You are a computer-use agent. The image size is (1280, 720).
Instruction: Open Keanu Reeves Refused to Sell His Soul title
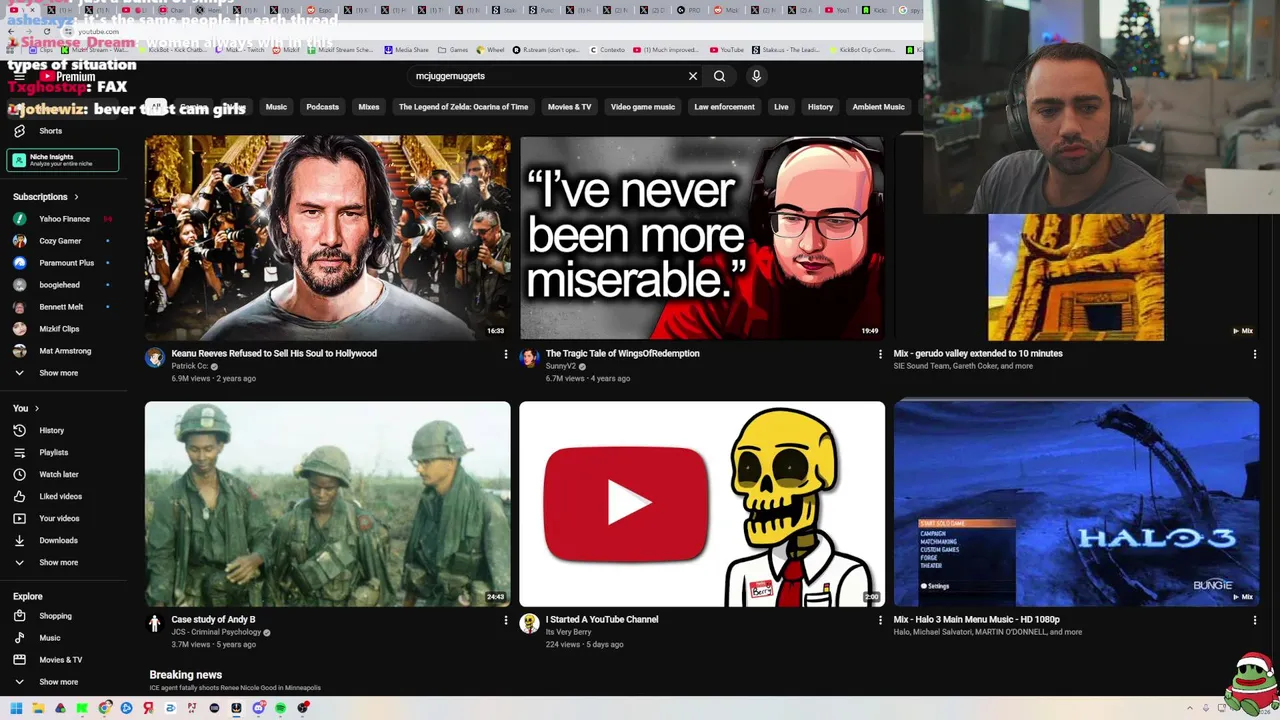coord(274,353)
